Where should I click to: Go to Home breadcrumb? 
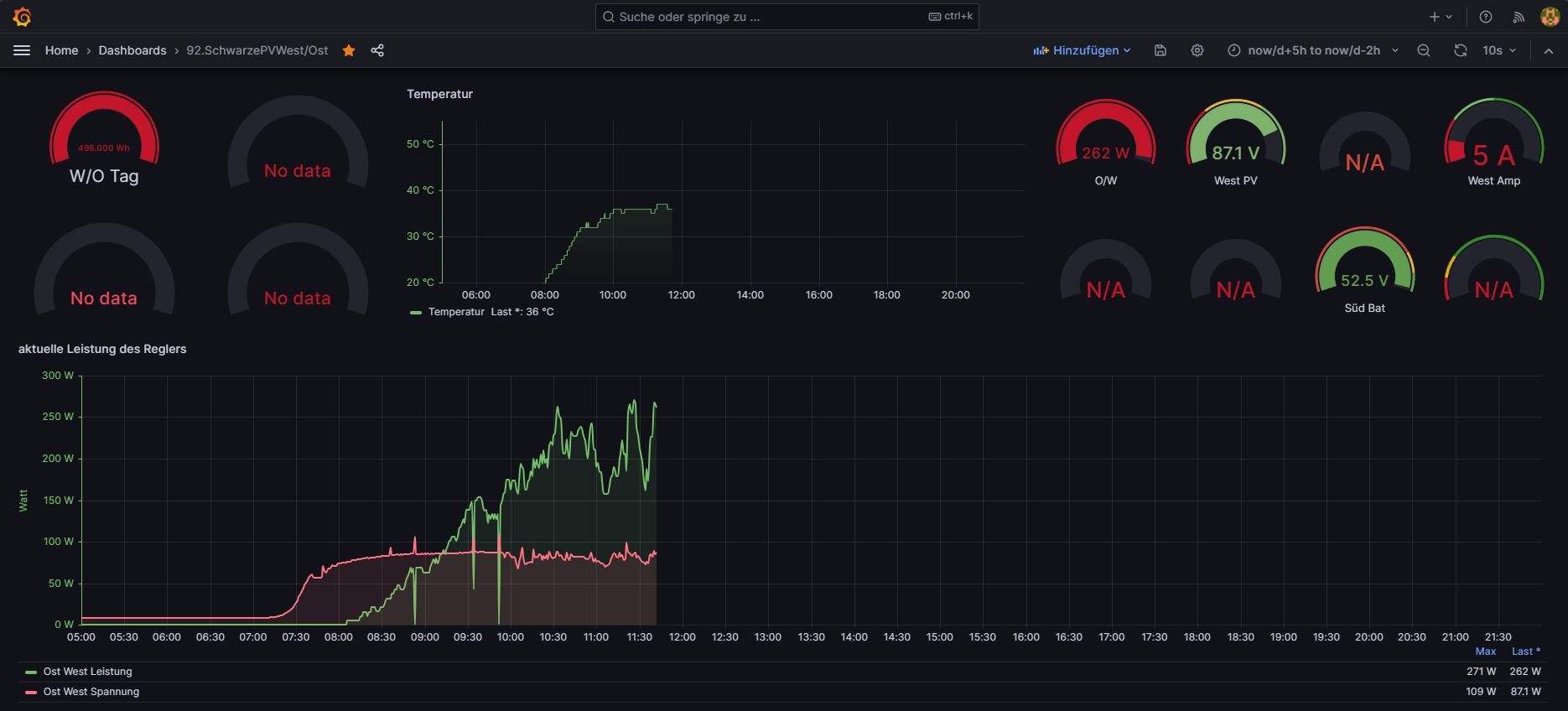61,50
